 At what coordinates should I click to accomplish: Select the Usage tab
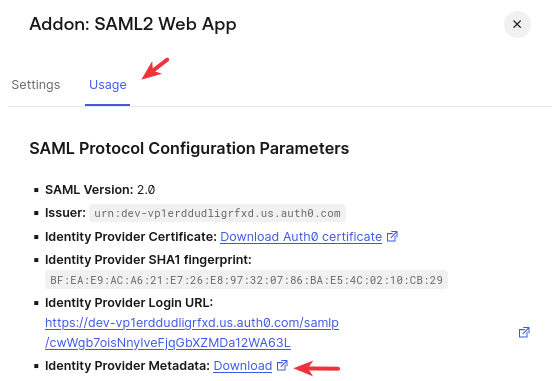click(x=108, y=85)
